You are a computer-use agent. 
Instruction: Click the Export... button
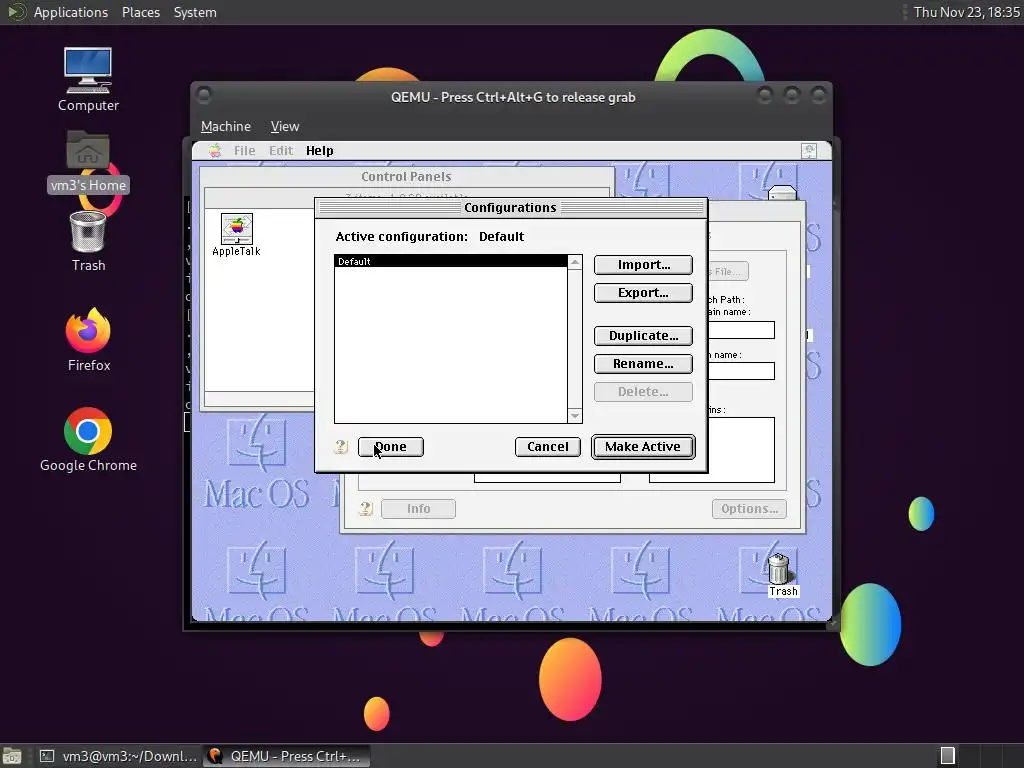pos(643,293)
